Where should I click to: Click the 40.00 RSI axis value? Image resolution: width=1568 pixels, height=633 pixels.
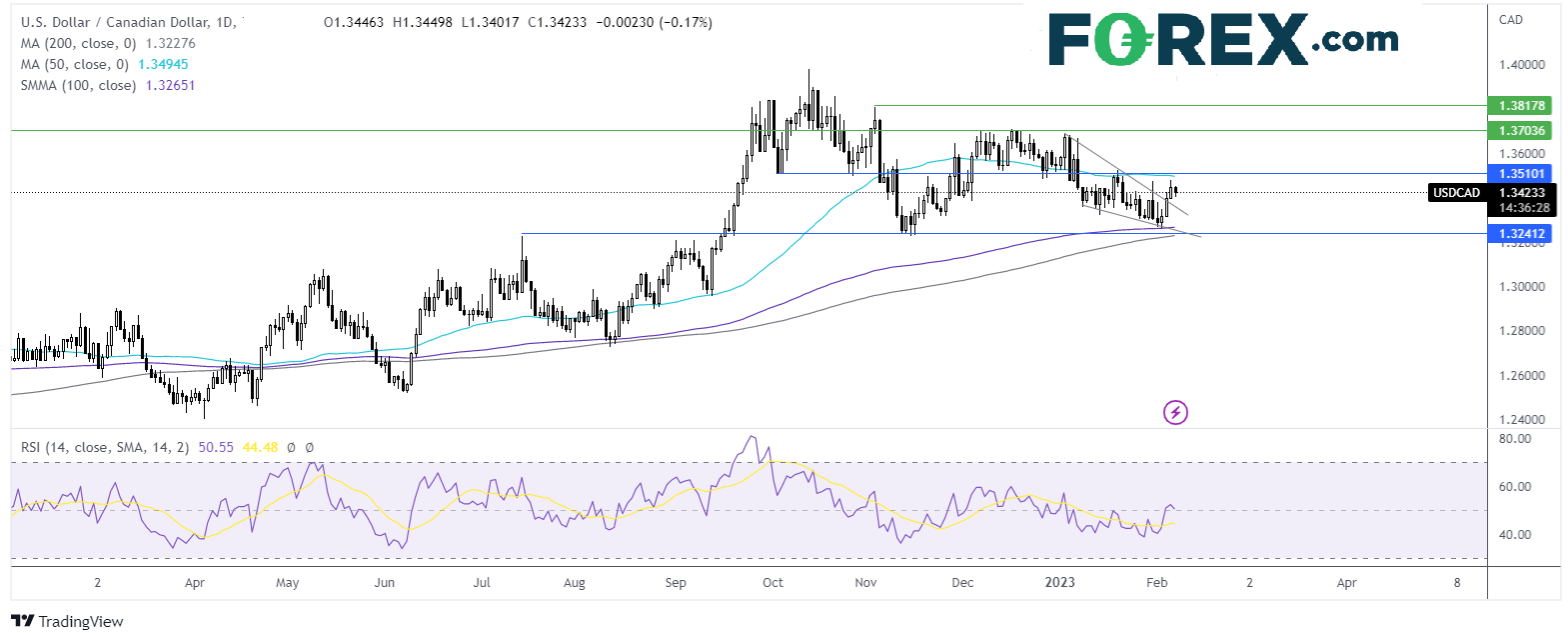click(x=1515, y=534)
